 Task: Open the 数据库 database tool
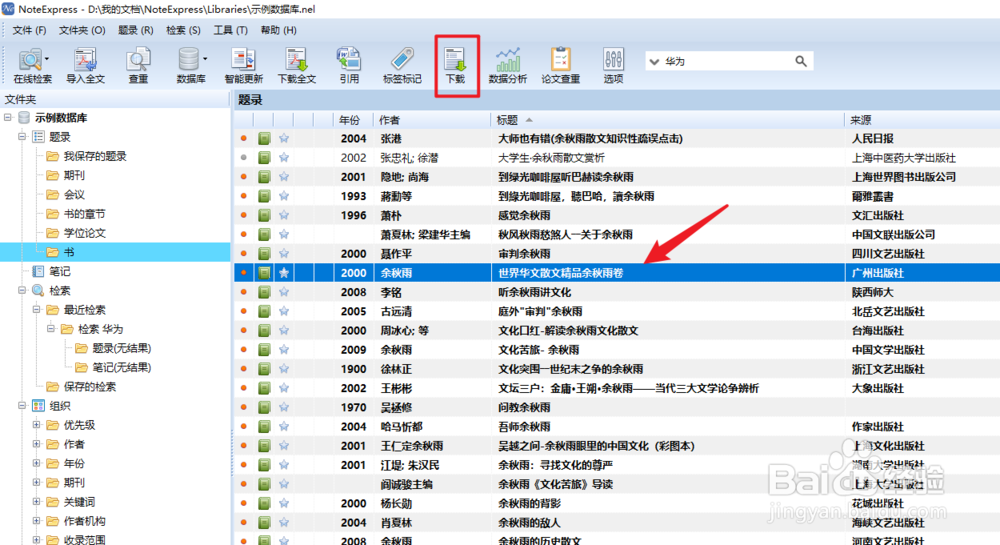click(x=191, y=66)
